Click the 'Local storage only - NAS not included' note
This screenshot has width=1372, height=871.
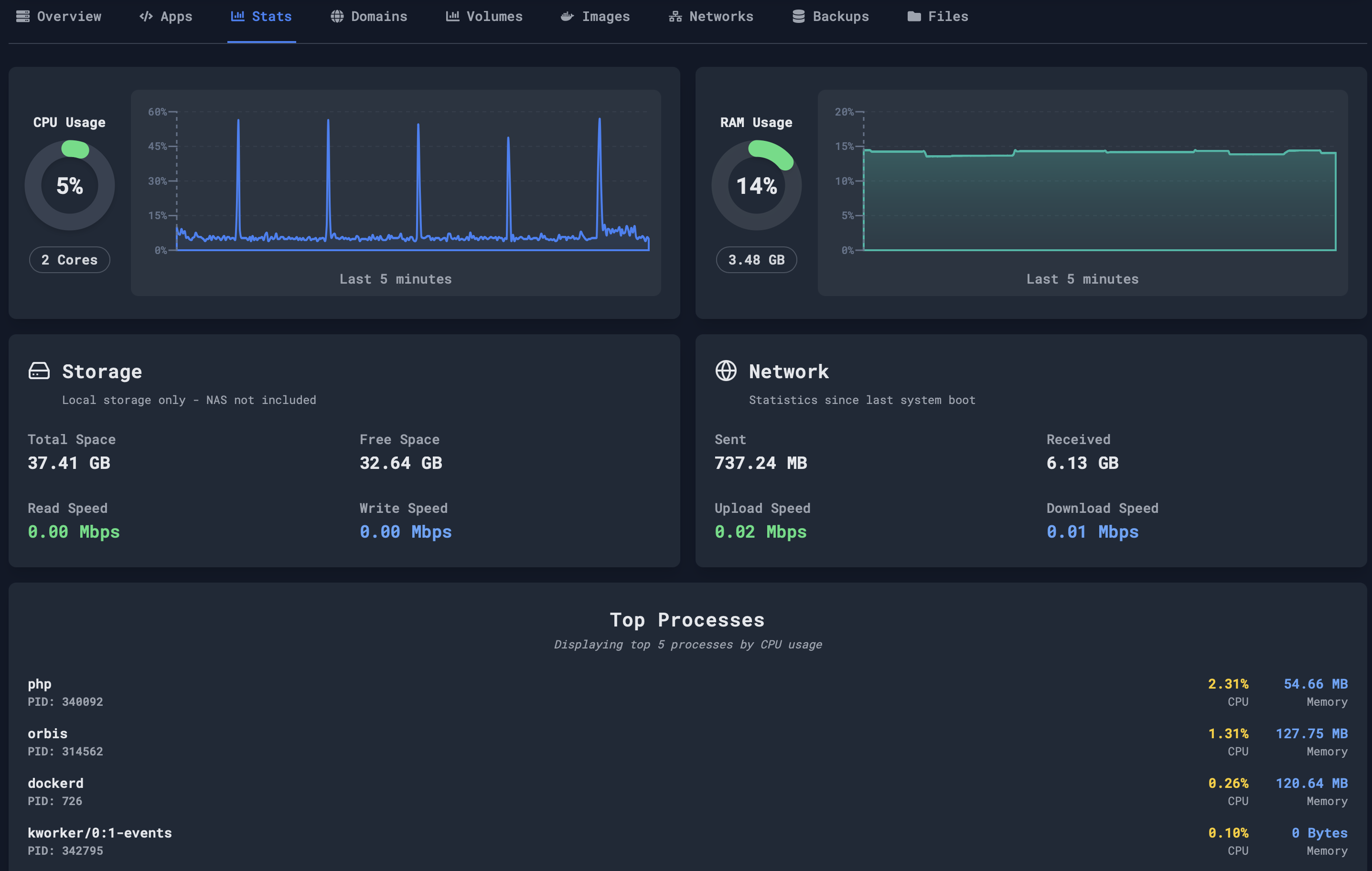coord(189,400)
